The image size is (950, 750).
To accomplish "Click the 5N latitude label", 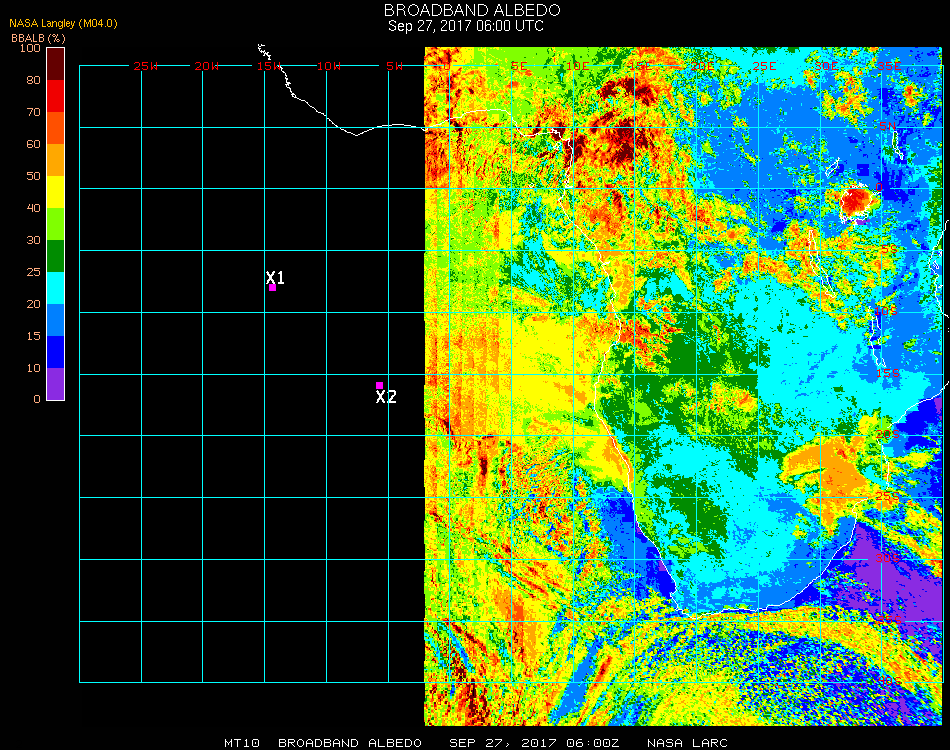I will point(887,127).
